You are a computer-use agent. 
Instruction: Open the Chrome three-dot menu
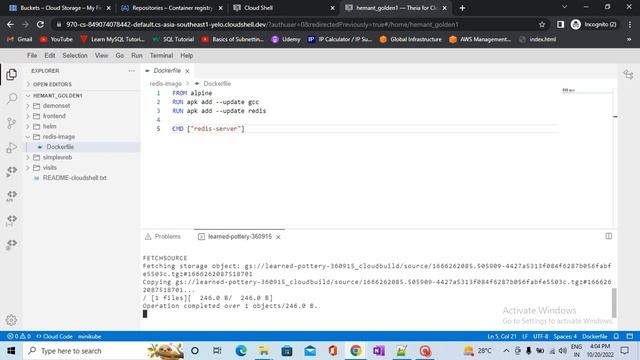click(x=630, y=24)
